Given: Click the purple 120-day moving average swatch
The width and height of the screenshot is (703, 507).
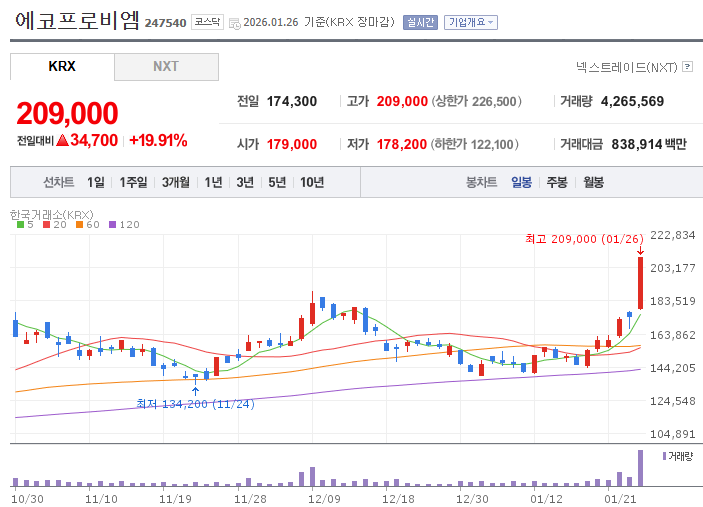Looking at the screenshot, I should 113,225.
